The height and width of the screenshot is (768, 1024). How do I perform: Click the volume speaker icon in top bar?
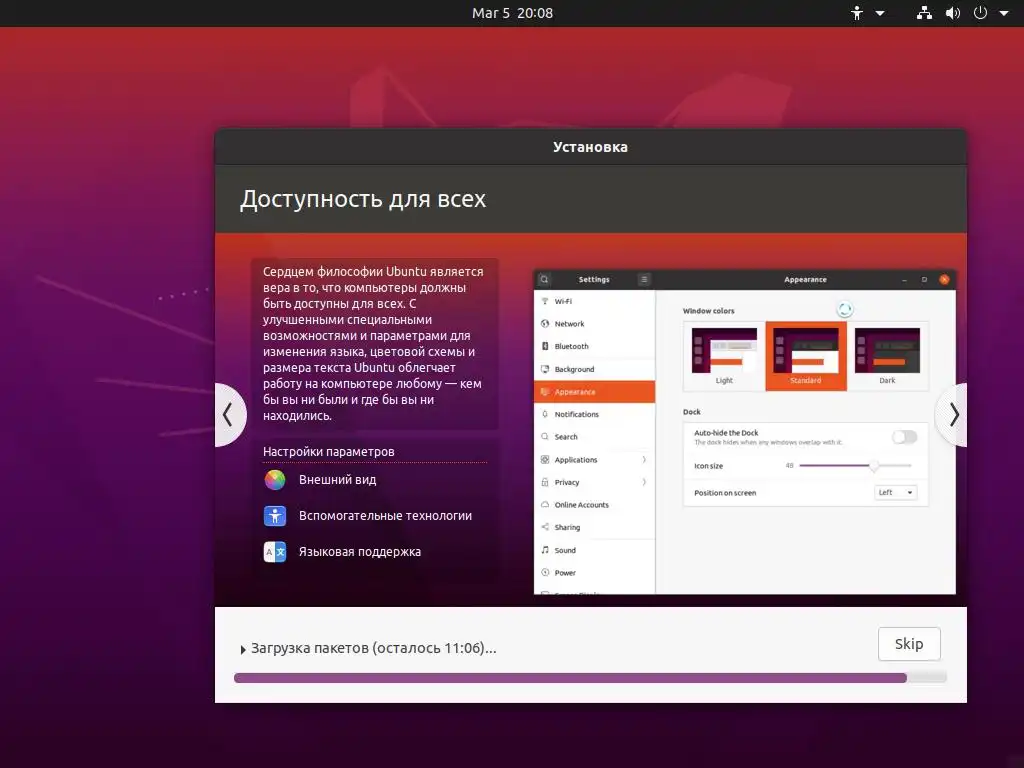(x=953, y=13)
